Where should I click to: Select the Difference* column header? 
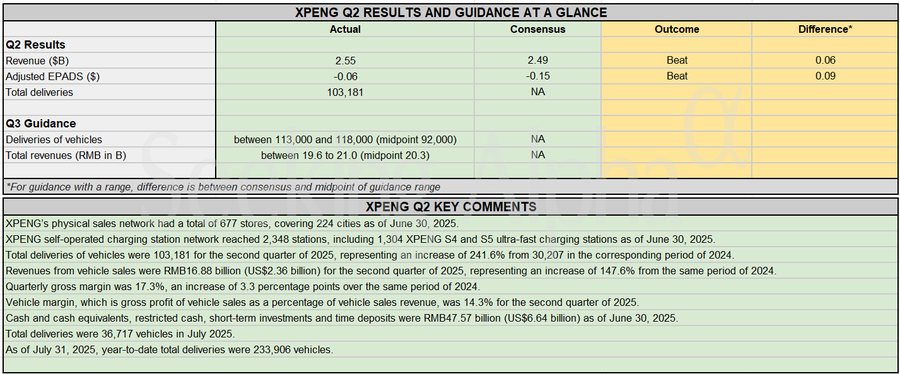pyautogui.click(x=825, y=29)
